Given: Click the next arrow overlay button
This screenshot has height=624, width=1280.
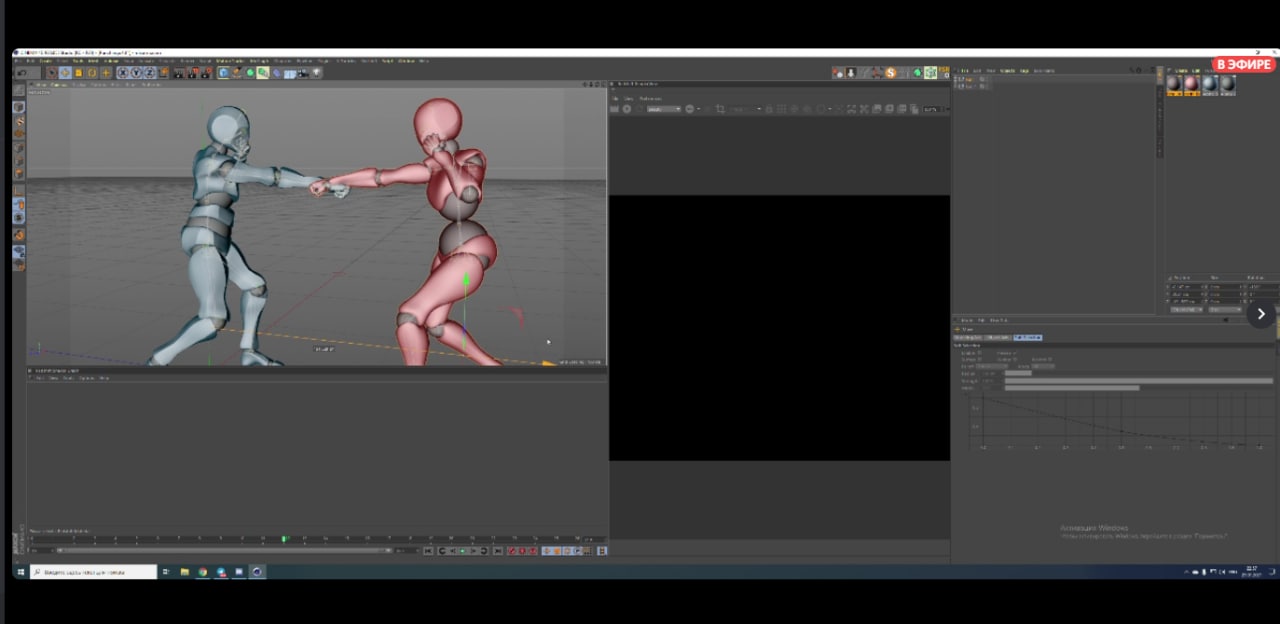Looking at the screenshot, I should point(1261,314).
